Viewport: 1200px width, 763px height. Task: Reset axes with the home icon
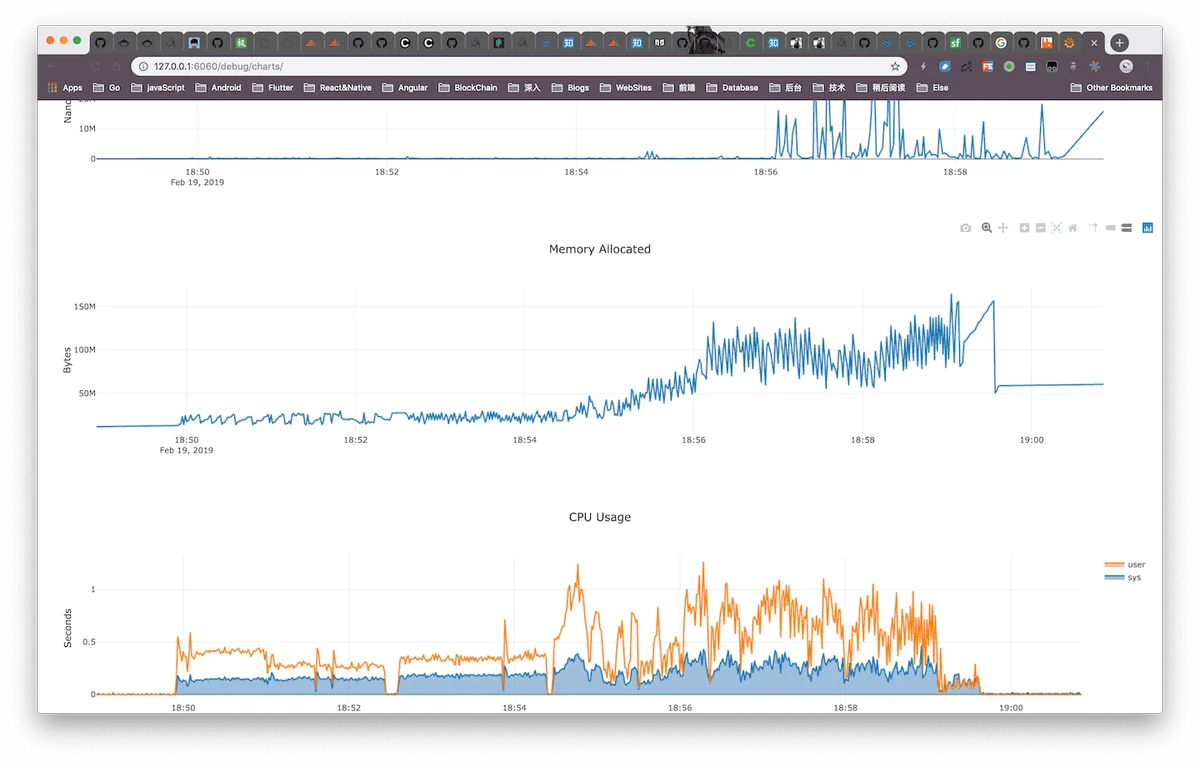(1073, 228)
